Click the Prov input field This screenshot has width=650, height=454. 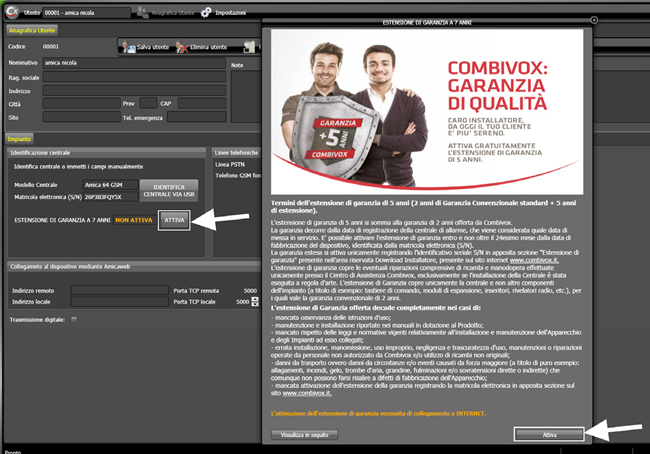coord(148,103)
